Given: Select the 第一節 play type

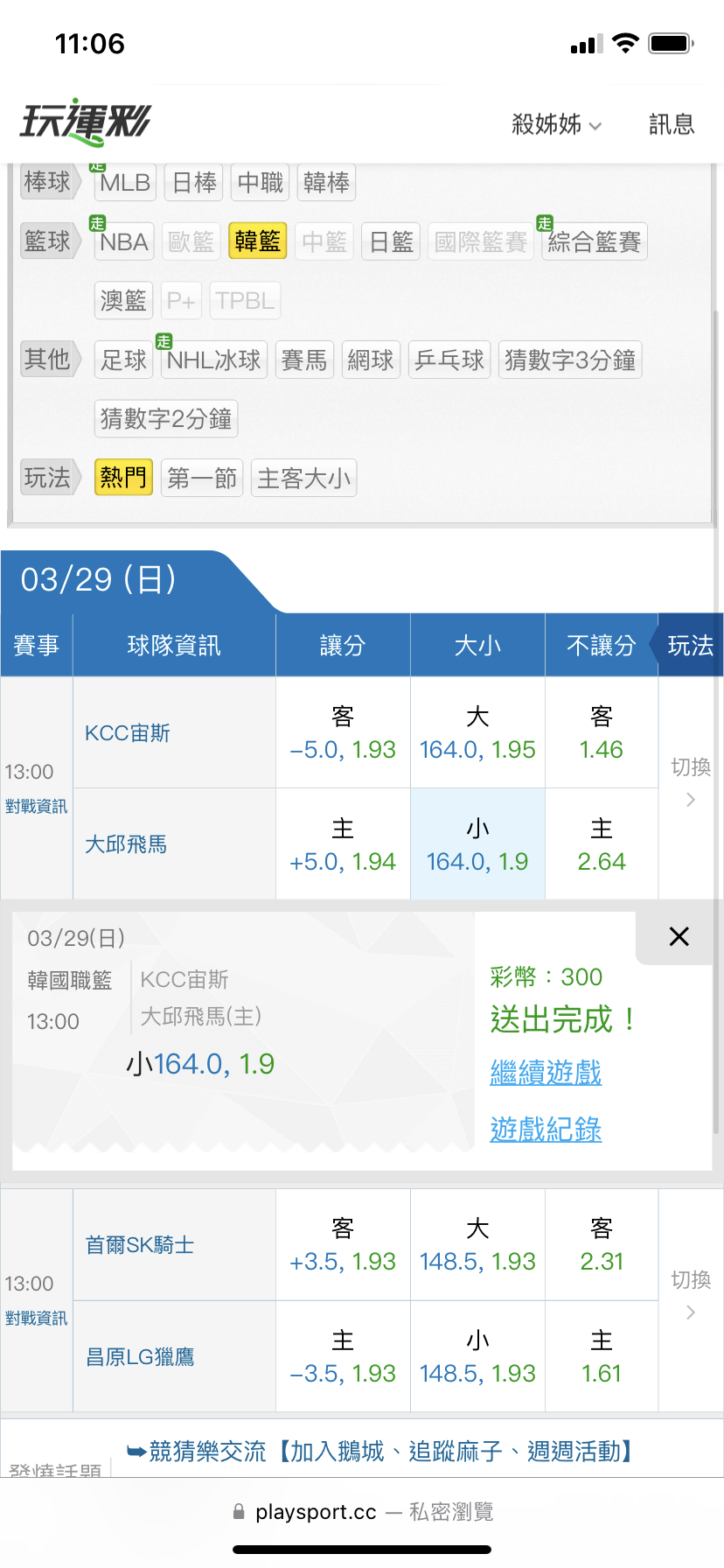Looking at the screenshot, I should [202, 478].
